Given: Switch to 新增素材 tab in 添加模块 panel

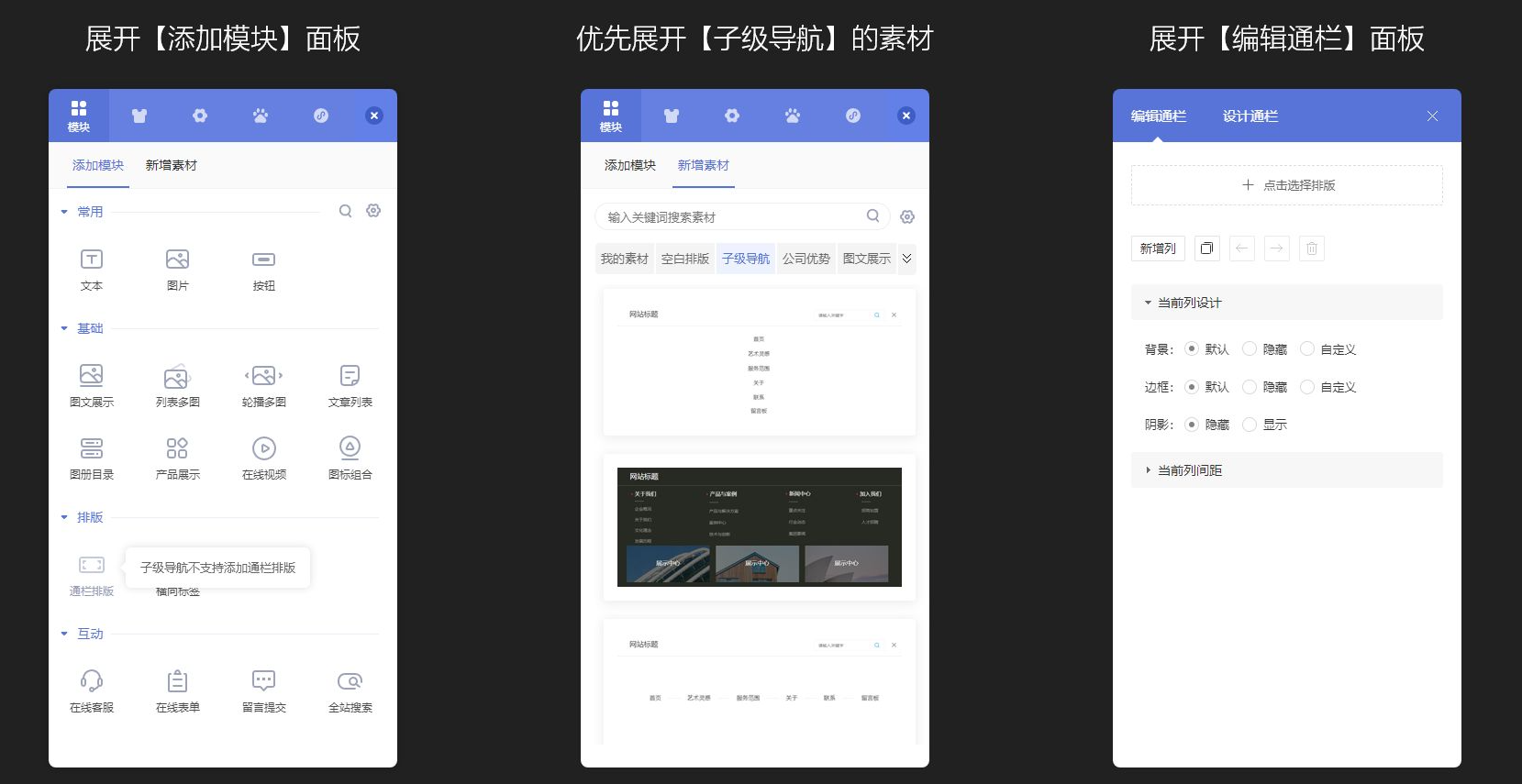Looking at the screenshot, I should pyautogui.click(x=172, y=165).
